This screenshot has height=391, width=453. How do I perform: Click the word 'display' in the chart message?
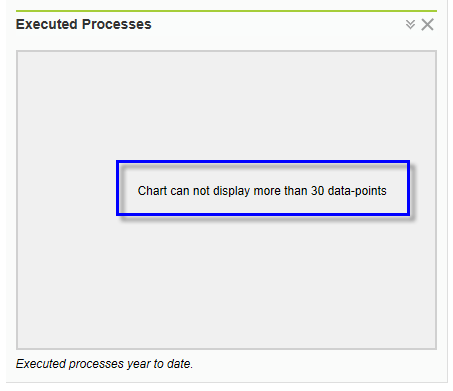pos(232,191)
